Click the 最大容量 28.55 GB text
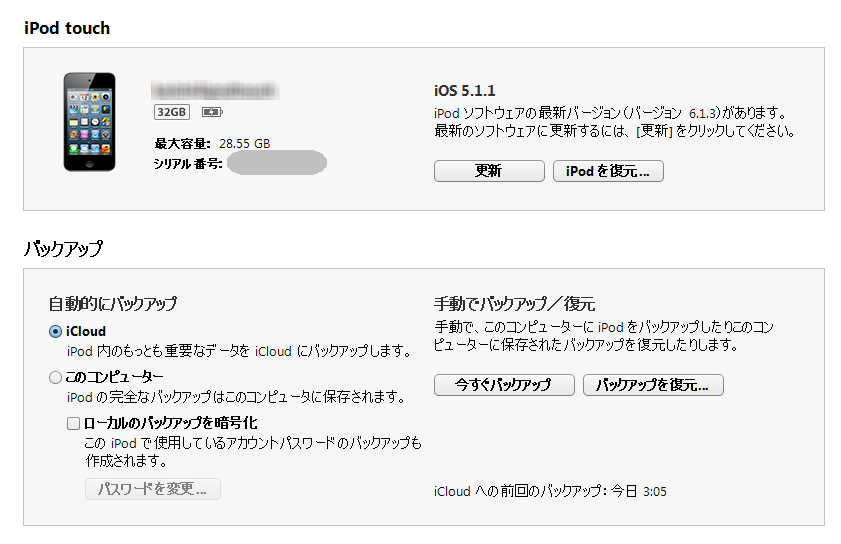 click(212, 144)
